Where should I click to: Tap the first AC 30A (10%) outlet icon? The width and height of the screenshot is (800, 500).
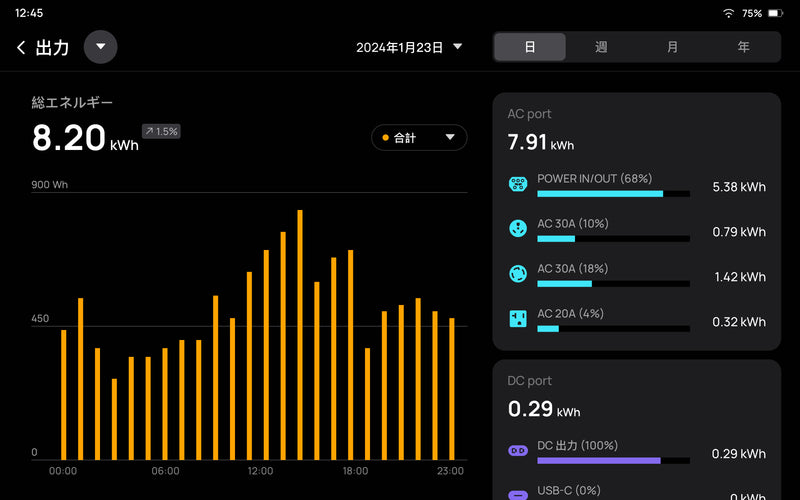point(518,229)
